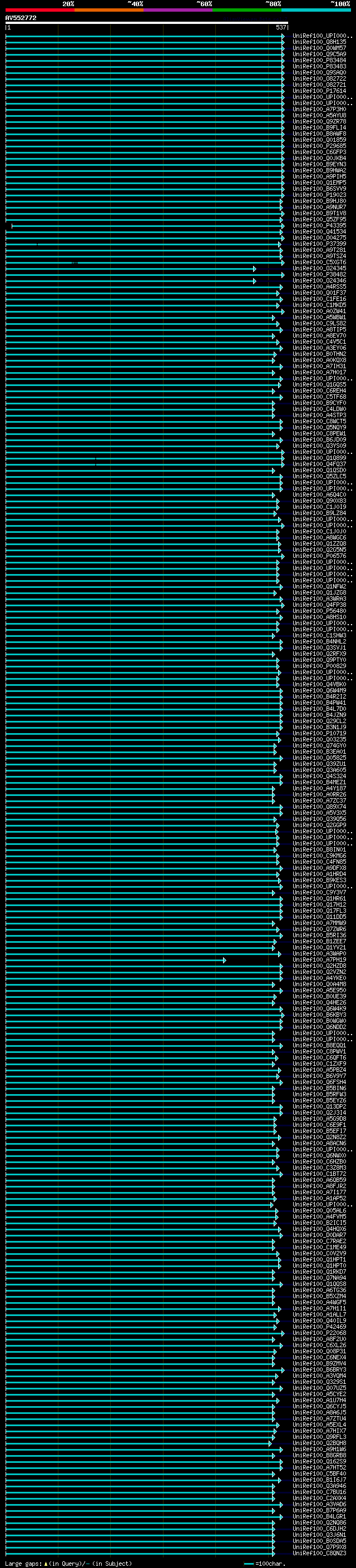The image size is (356, 1568).
Task: Select the UniRef100_O04275 label
Action: point(319,238)
